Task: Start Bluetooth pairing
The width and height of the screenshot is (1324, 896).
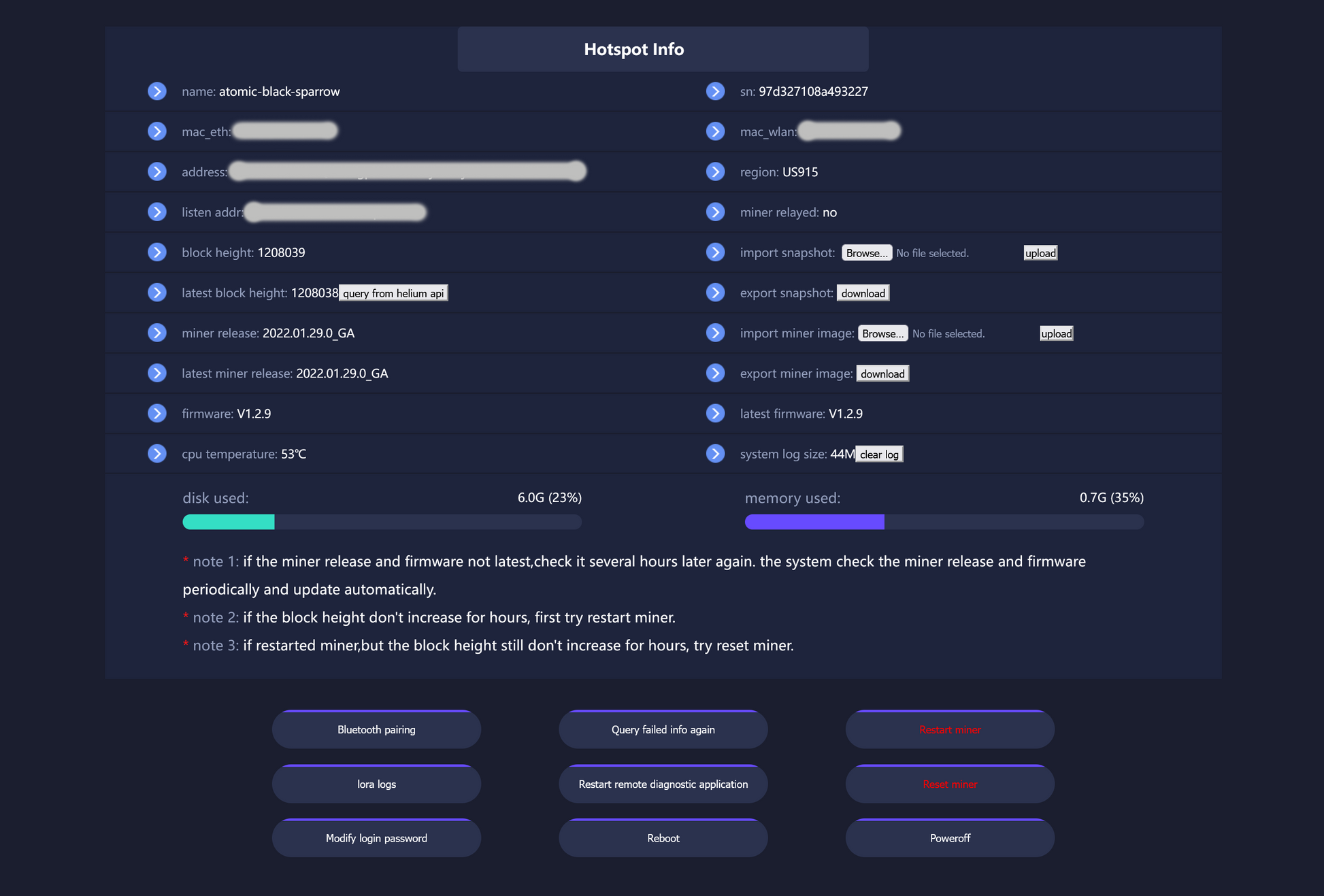Action: tap(376, 729)
